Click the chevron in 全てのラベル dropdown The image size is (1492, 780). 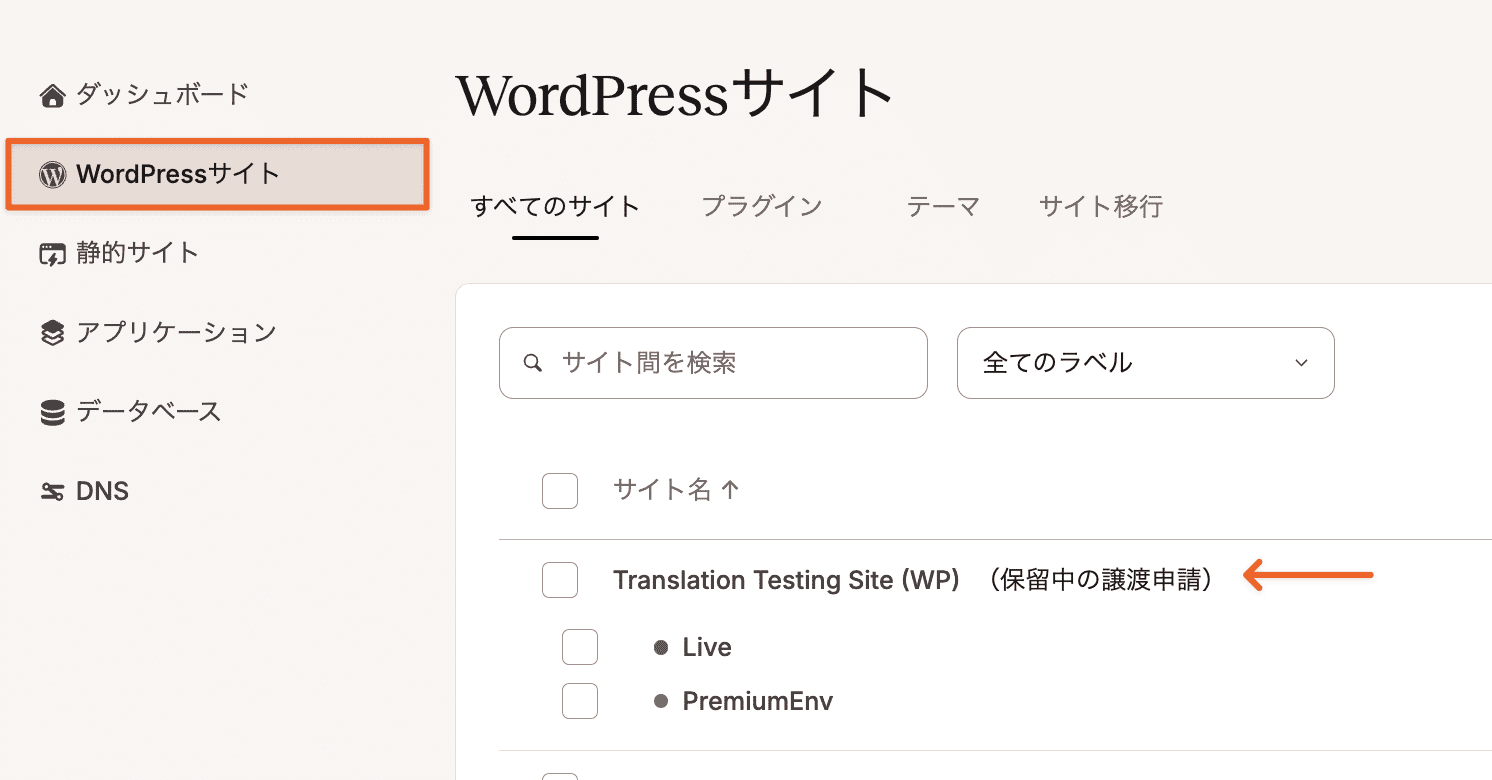(x=1301, y=363)
